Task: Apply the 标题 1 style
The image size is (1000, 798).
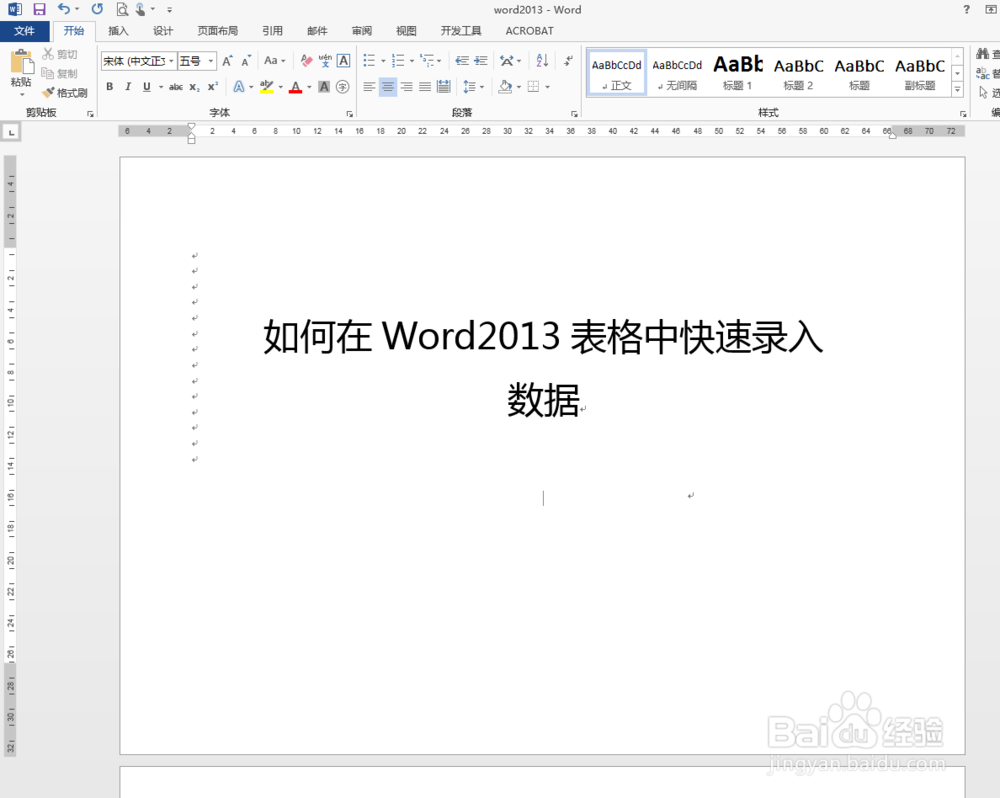Action: coord(738,73)
